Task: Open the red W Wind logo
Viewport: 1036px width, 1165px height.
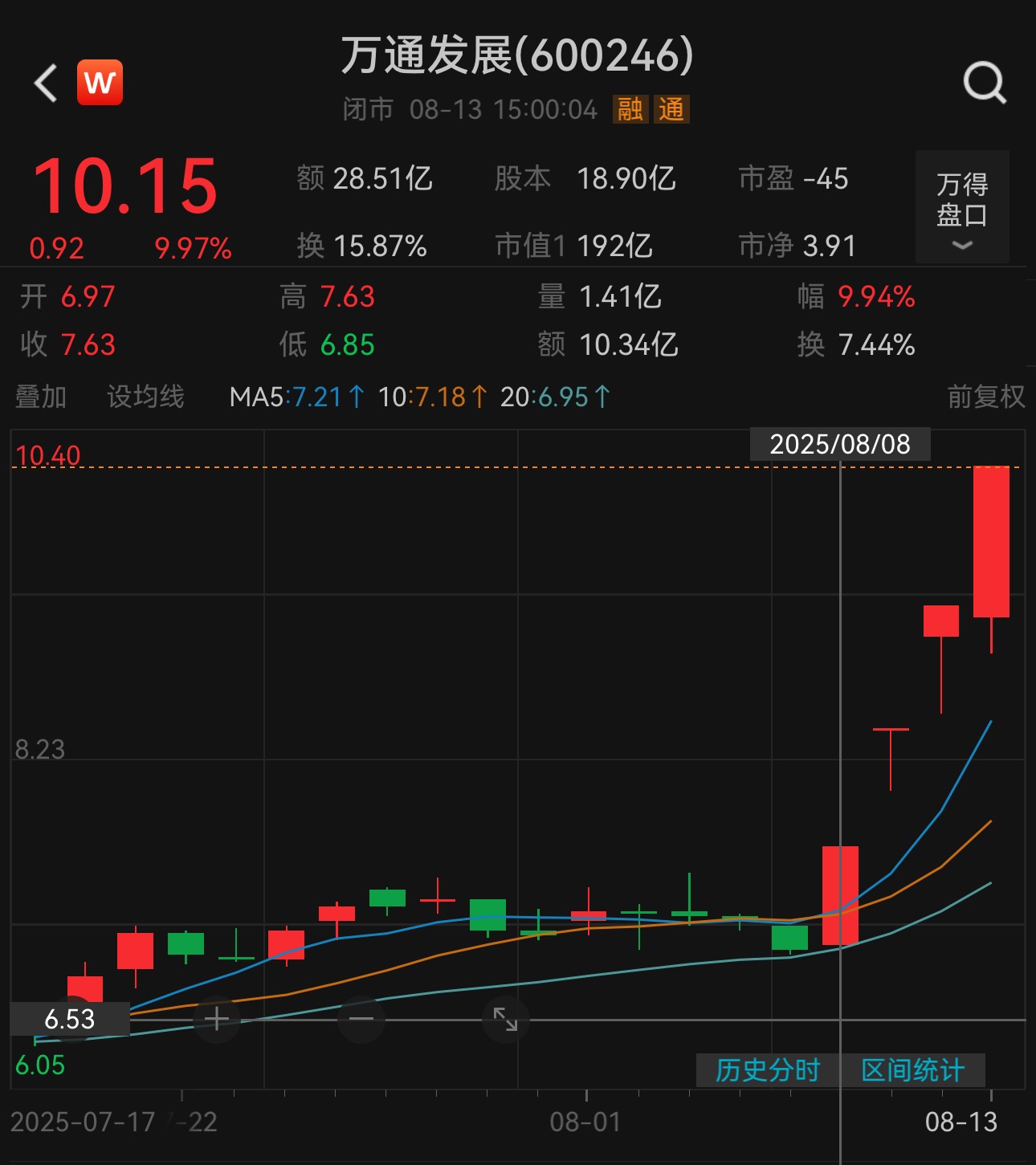Action: tap(100, 83)
